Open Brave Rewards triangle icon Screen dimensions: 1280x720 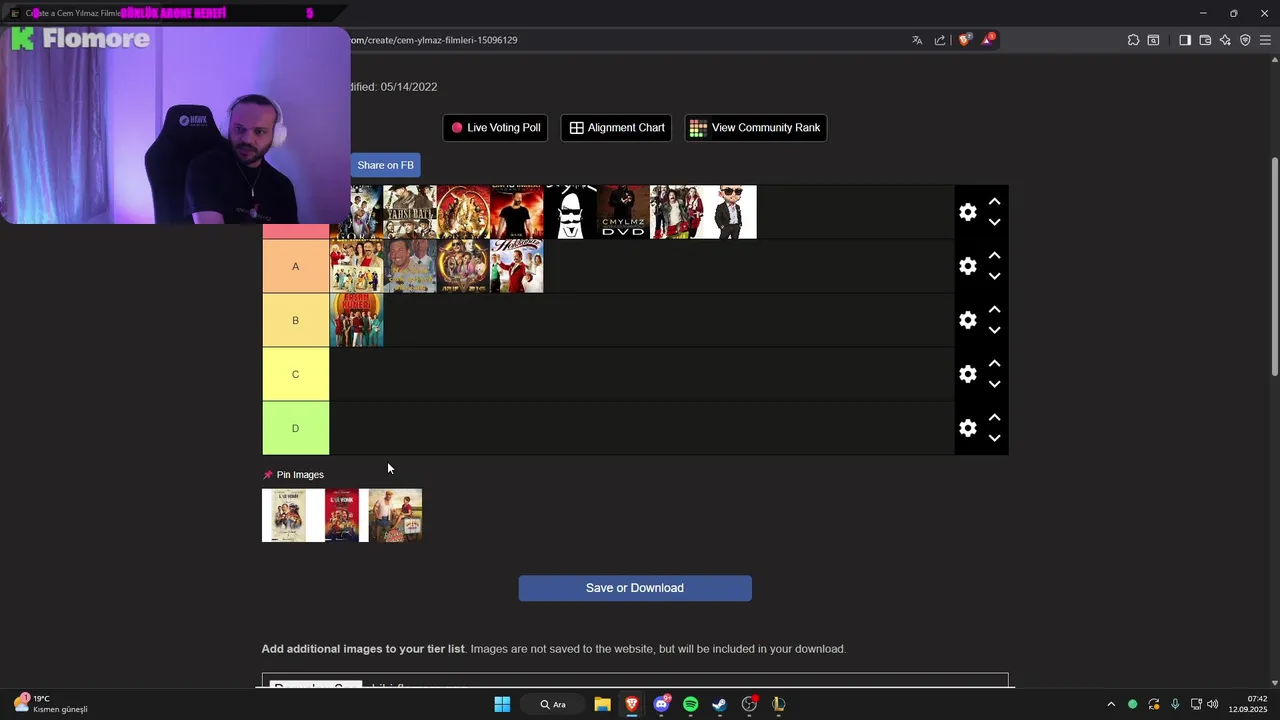point(988,40)
